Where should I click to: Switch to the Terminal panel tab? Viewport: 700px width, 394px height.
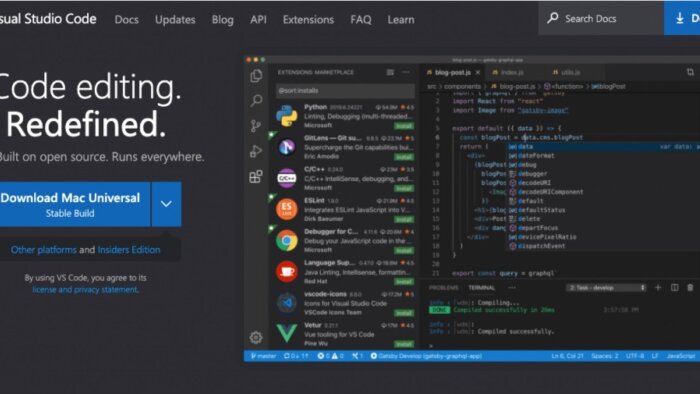481,288
